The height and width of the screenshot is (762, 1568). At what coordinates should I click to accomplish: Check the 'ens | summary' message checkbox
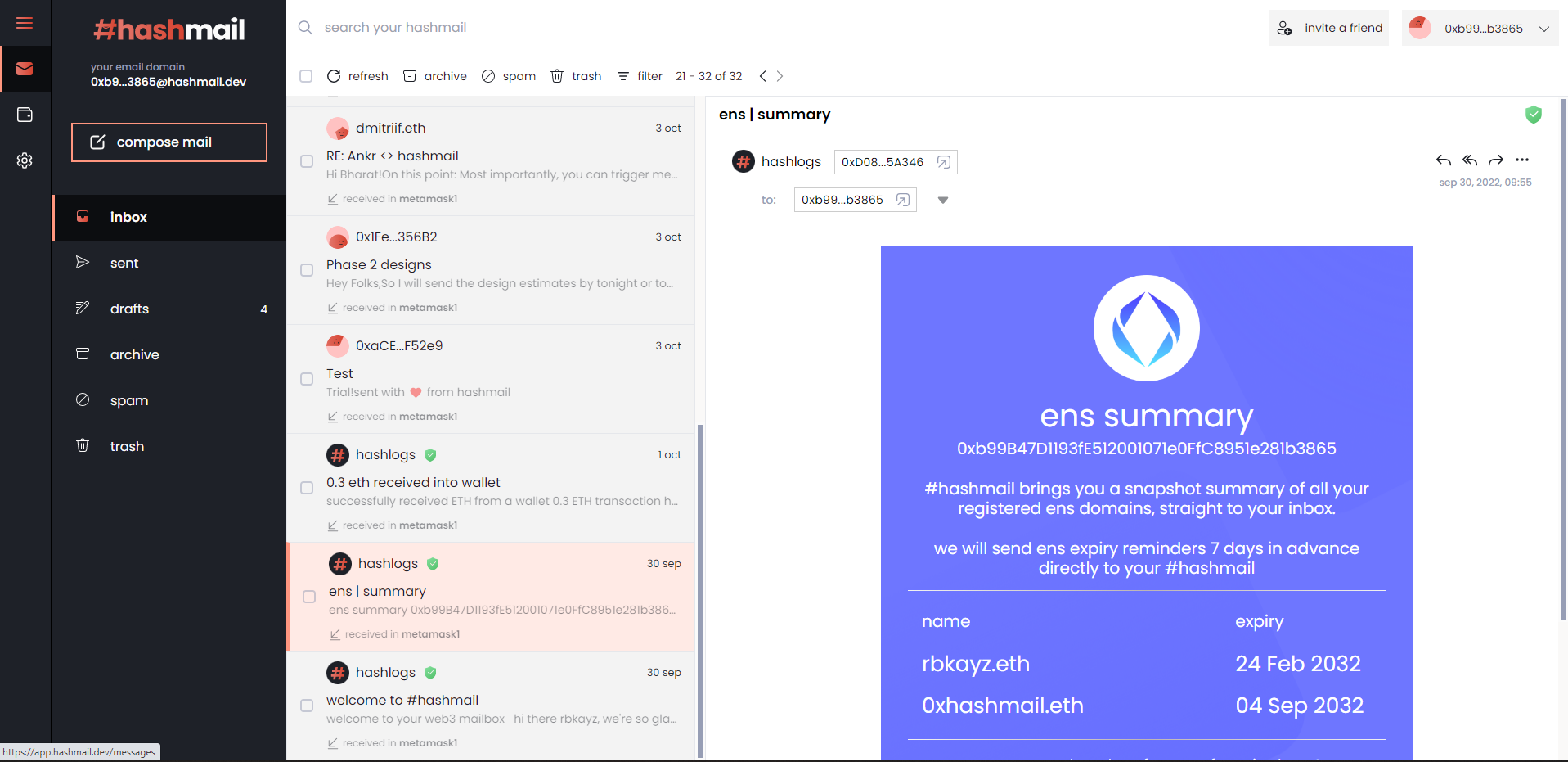(x=309, y=597)
